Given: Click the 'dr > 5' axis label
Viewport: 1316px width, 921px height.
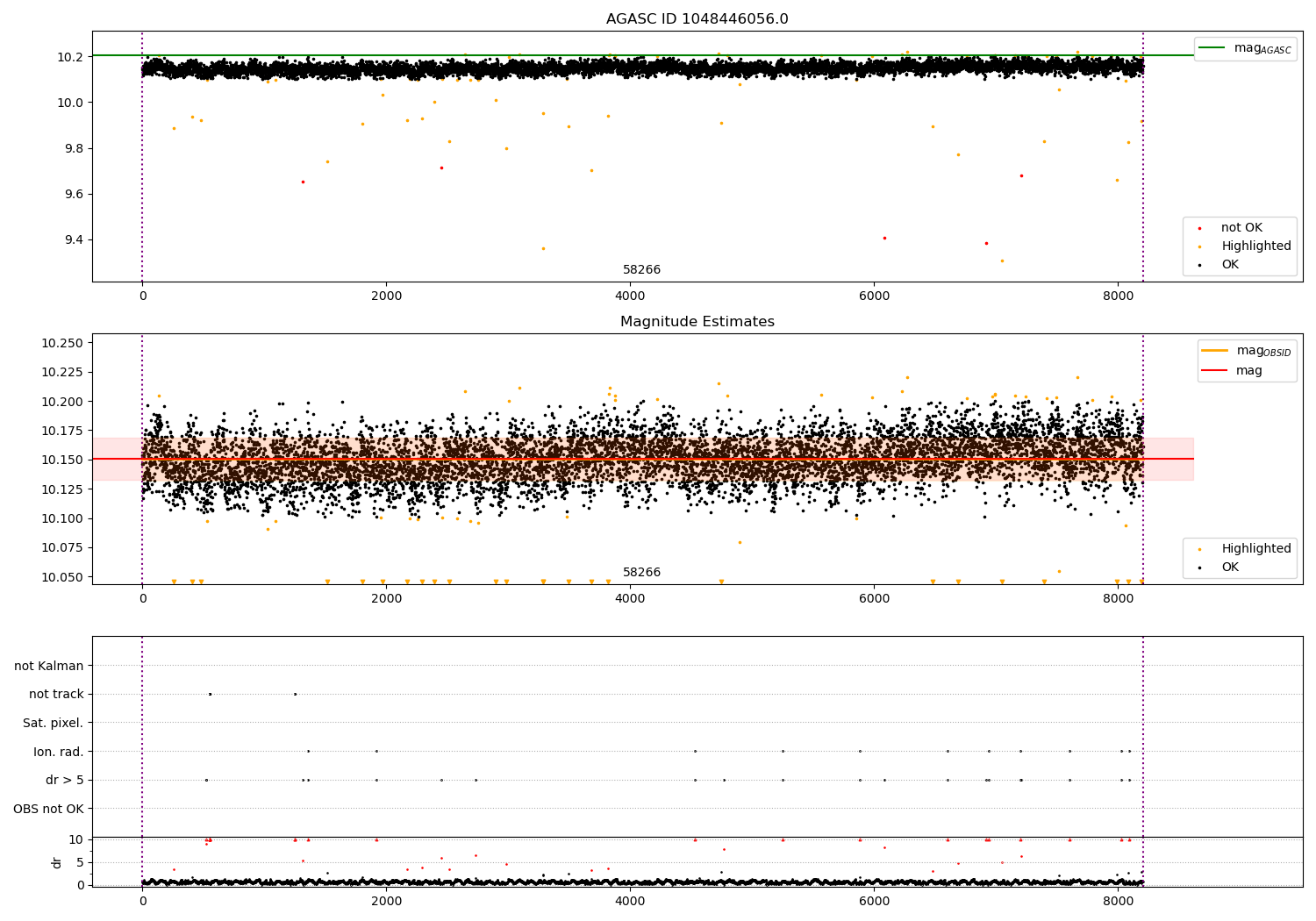Looking at the screenshot, I should click(x=64, y=781).
